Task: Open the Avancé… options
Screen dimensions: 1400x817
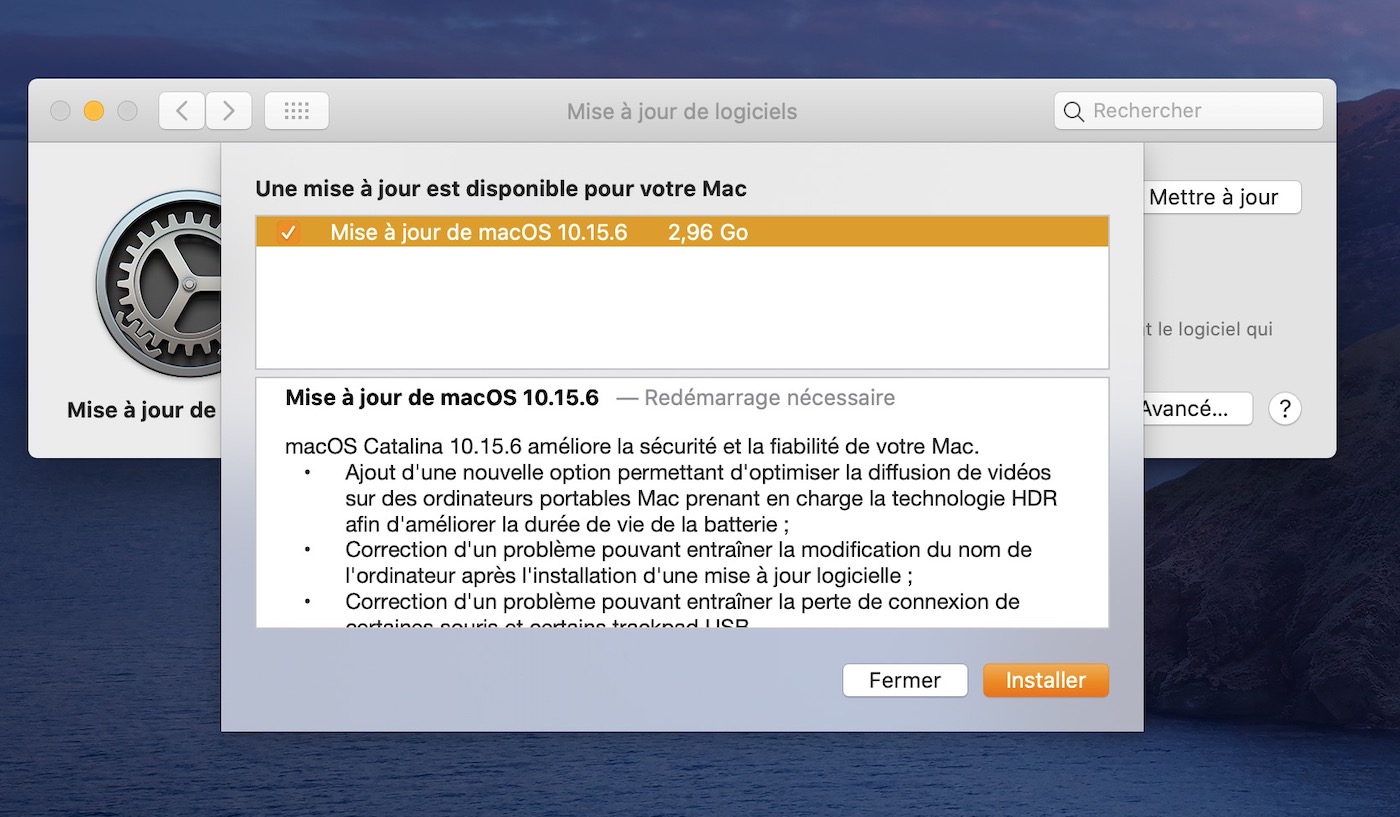Action: (x=1197, y=408)
